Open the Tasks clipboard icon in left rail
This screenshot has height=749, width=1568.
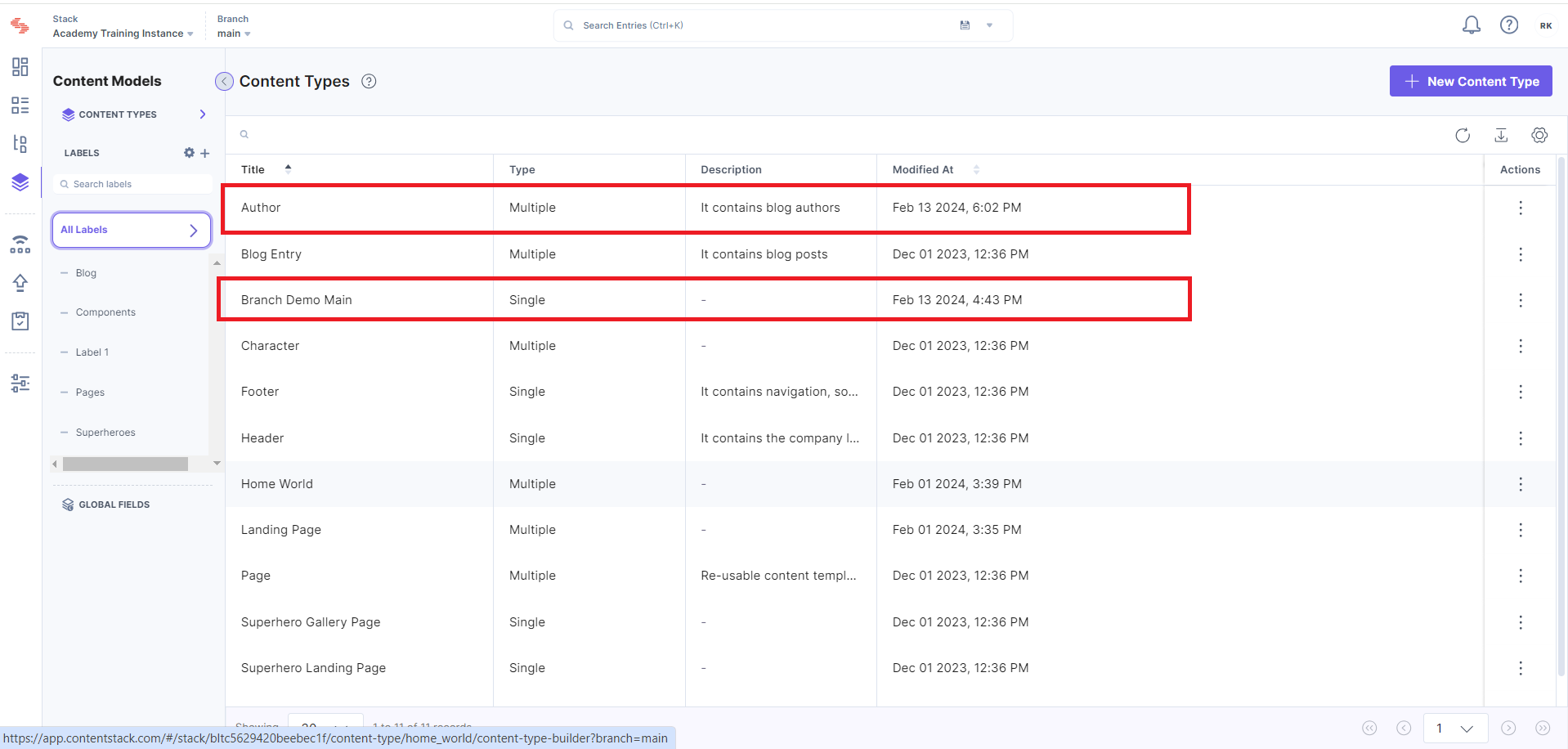pyautogui.click(x=20, y=321)
